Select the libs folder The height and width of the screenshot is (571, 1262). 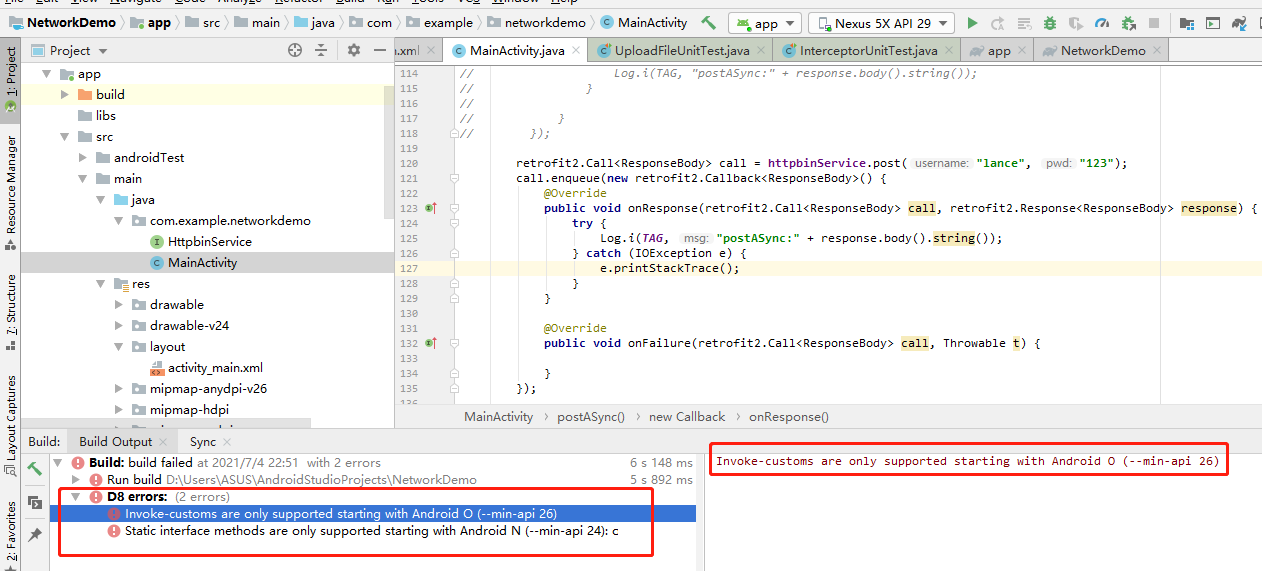[x=106, y=116]
